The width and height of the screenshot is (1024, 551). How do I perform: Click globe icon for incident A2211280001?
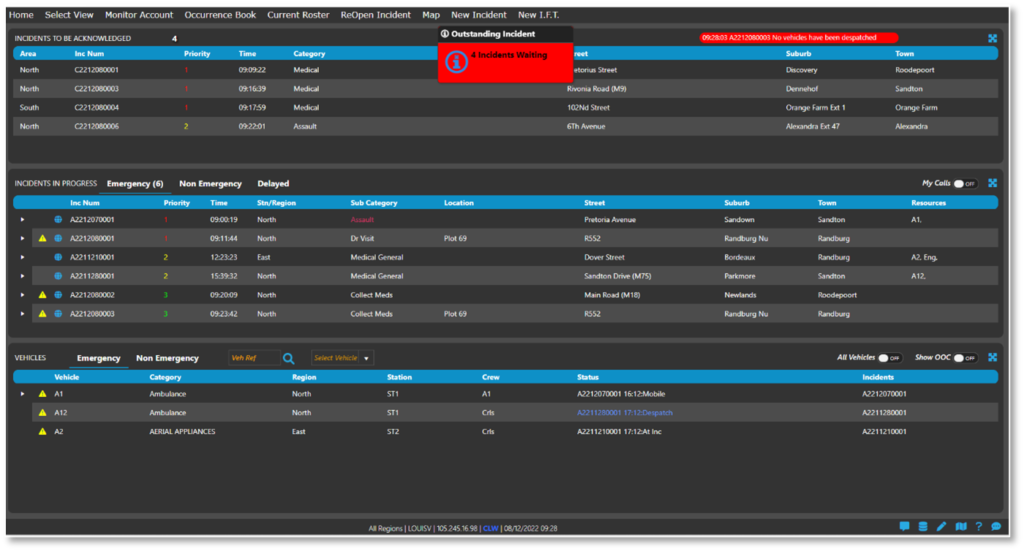(58, 276)
